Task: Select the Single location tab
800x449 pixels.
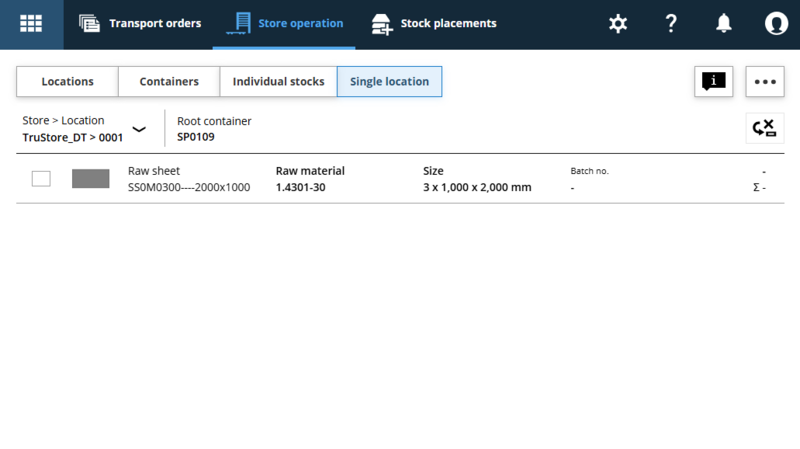Action: click(x=389, y=82)
